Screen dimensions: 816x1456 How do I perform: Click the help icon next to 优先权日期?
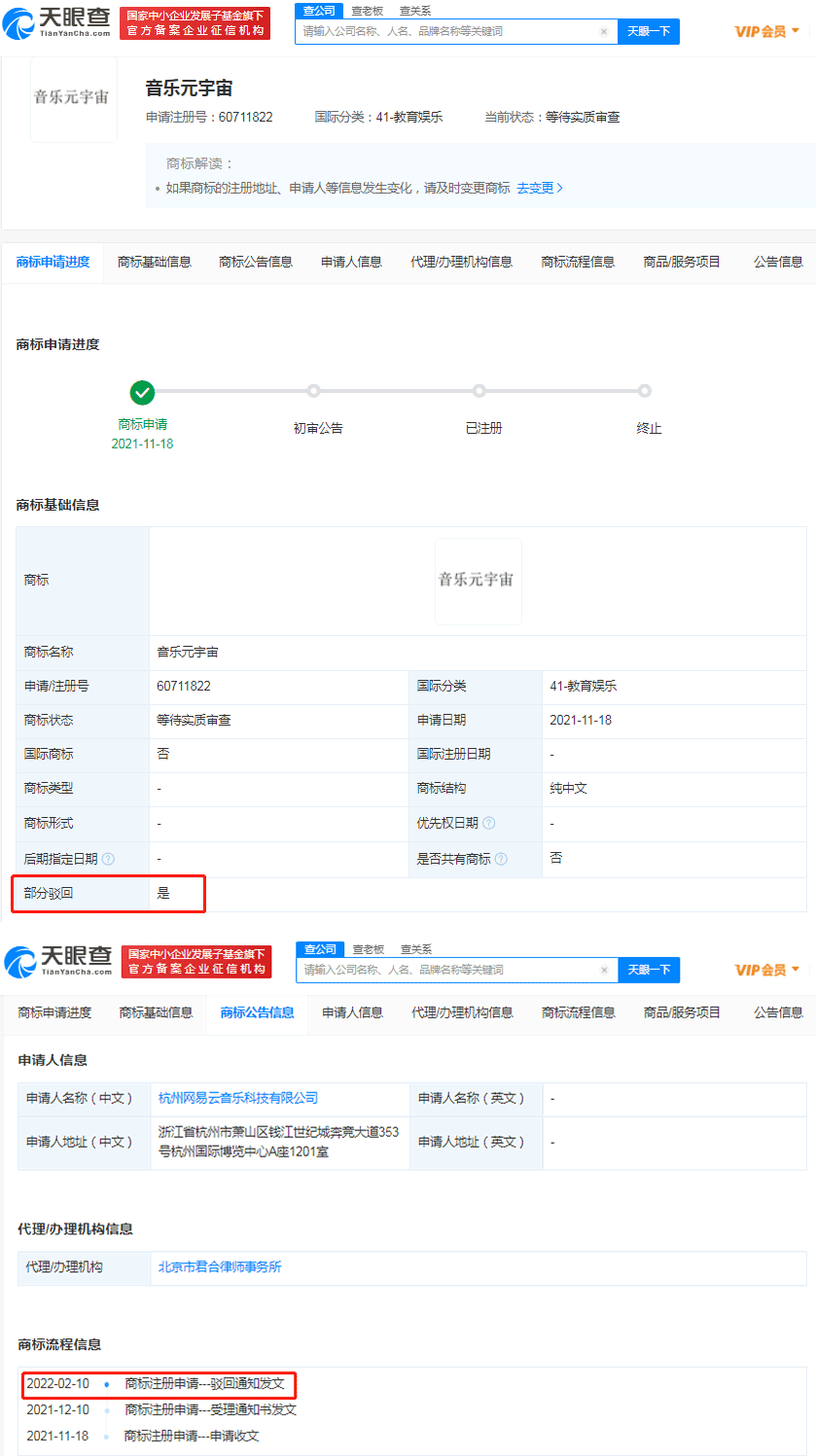(x=489, y=823)
